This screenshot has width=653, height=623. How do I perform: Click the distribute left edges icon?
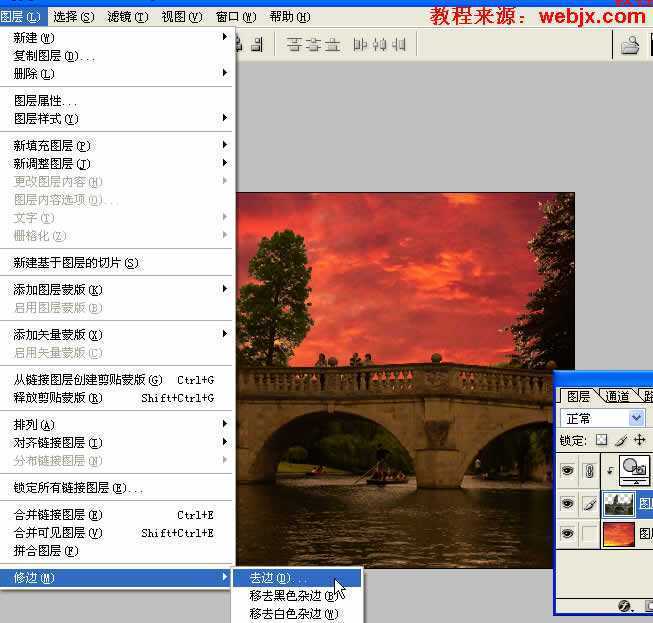pos(360,45)
